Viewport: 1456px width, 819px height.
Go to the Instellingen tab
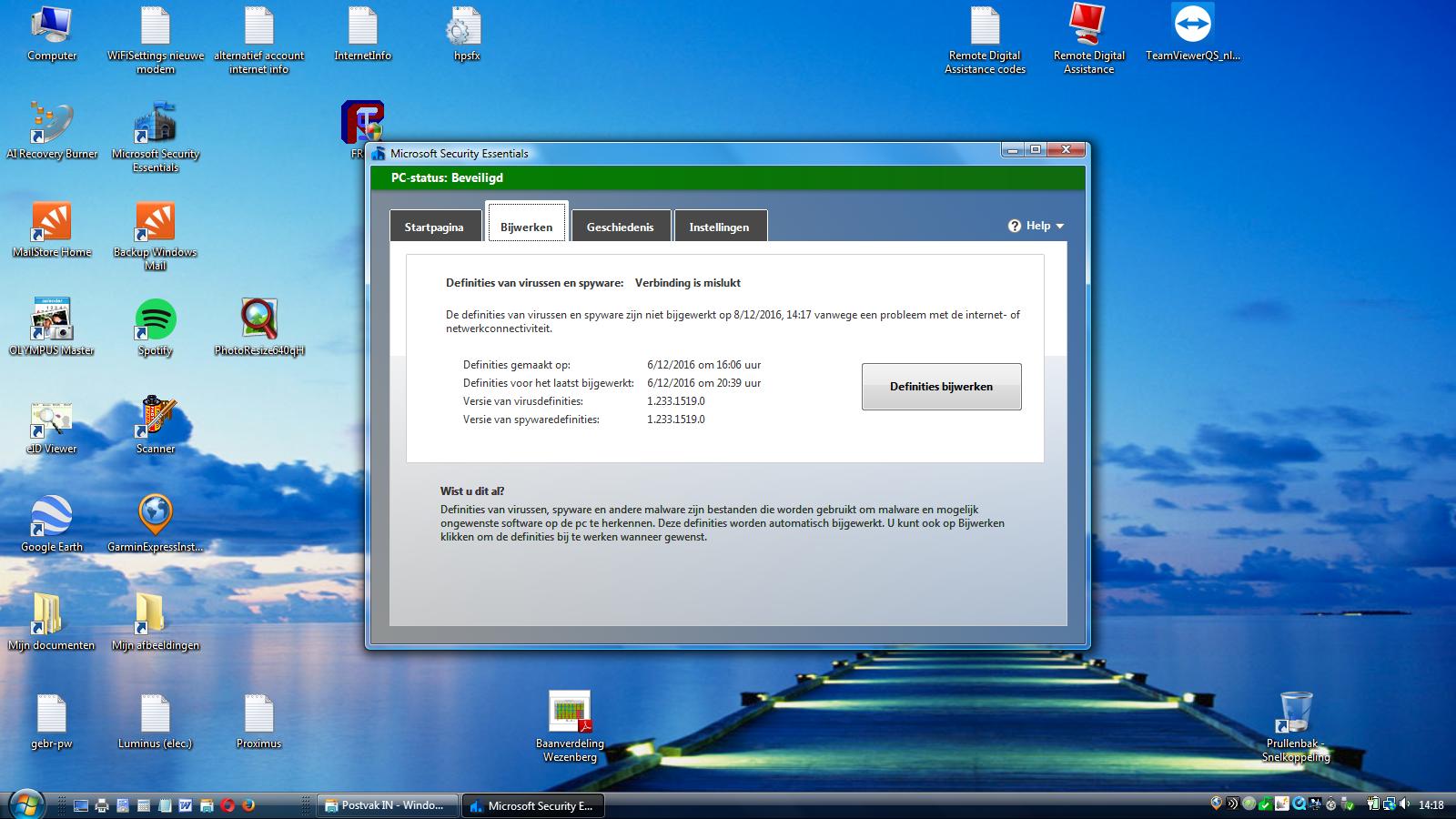pyautogui.click(x=719, y=227)
